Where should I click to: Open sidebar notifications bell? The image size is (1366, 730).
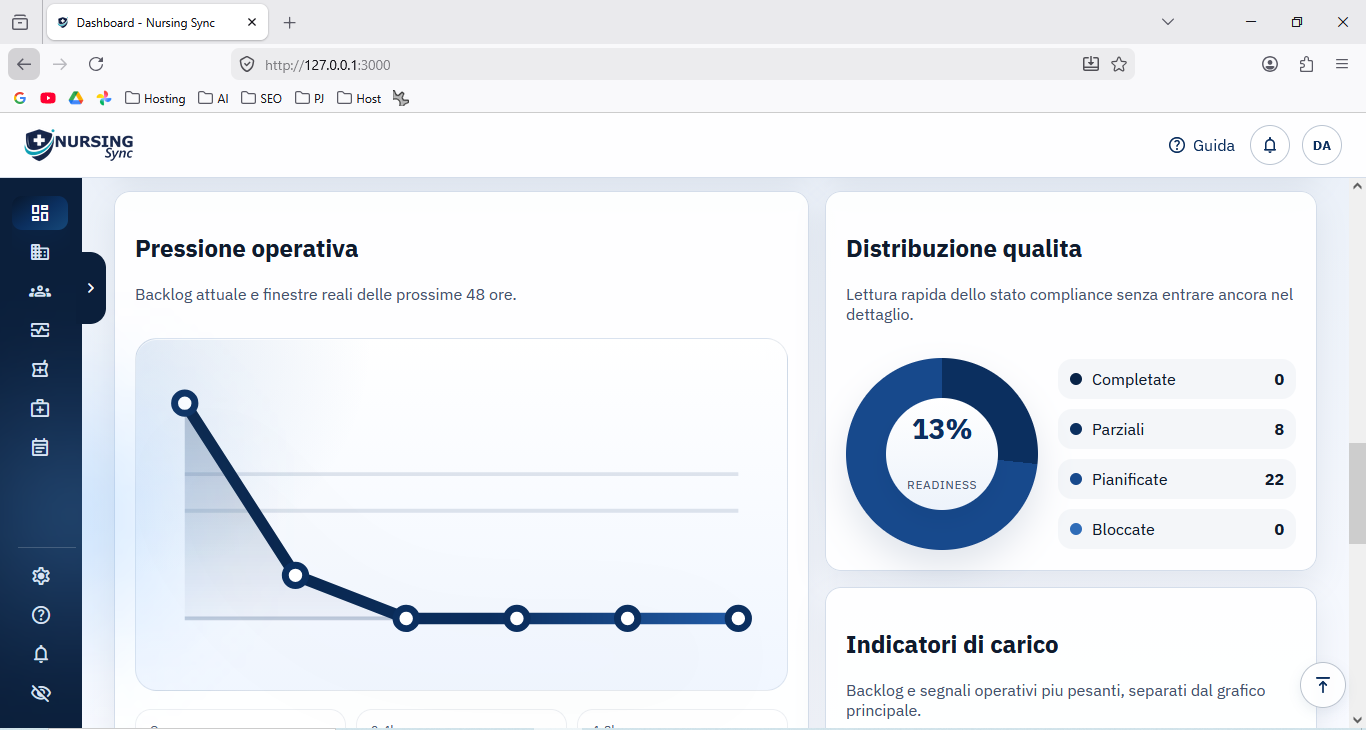[41, 654]
